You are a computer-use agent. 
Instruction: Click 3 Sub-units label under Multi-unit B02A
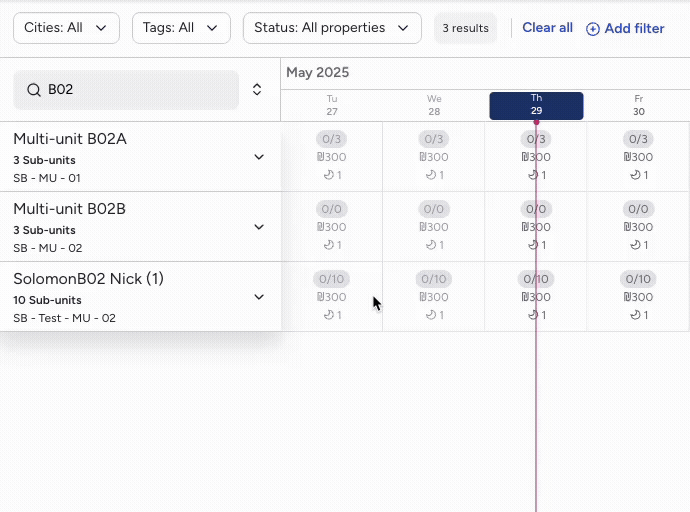pyautogui.click(x=44, y=160)
